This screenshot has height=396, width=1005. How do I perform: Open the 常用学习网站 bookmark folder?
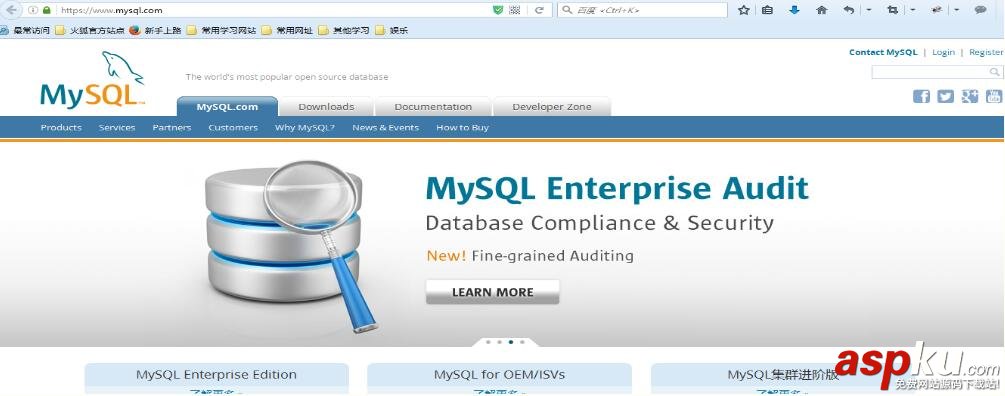[221, 30]
